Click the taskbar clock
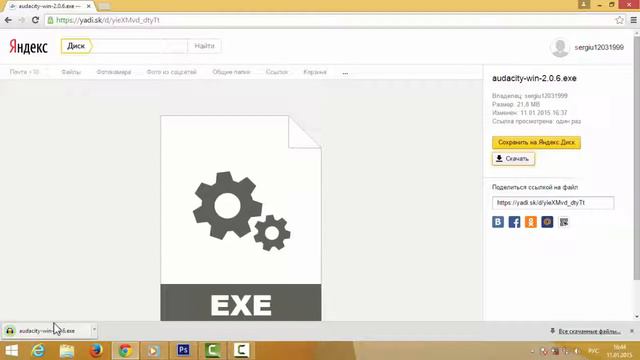Viewport: 640px width, 360px height. 620,351
